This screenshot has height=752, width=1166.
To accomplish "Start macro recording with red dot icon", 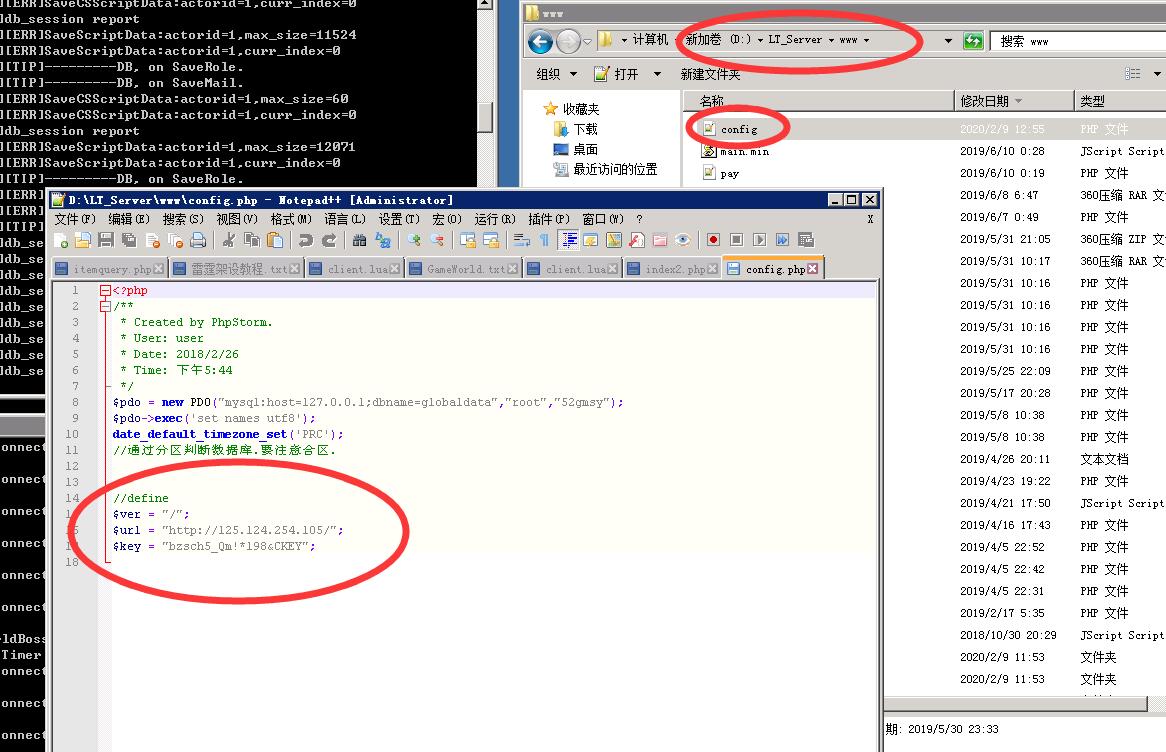I will click(x=713, y=240).
